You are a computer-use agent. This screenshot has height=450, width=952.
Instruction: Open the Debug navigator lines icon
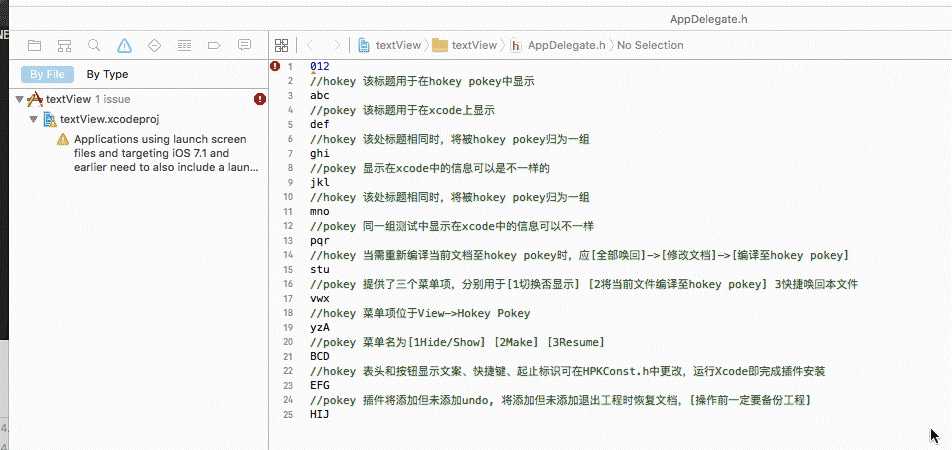click(x=185, y=45)
